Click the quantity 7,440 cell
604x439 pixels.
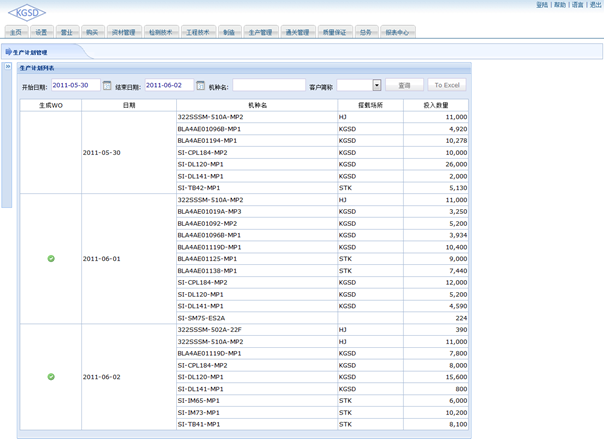coord(436,271)
